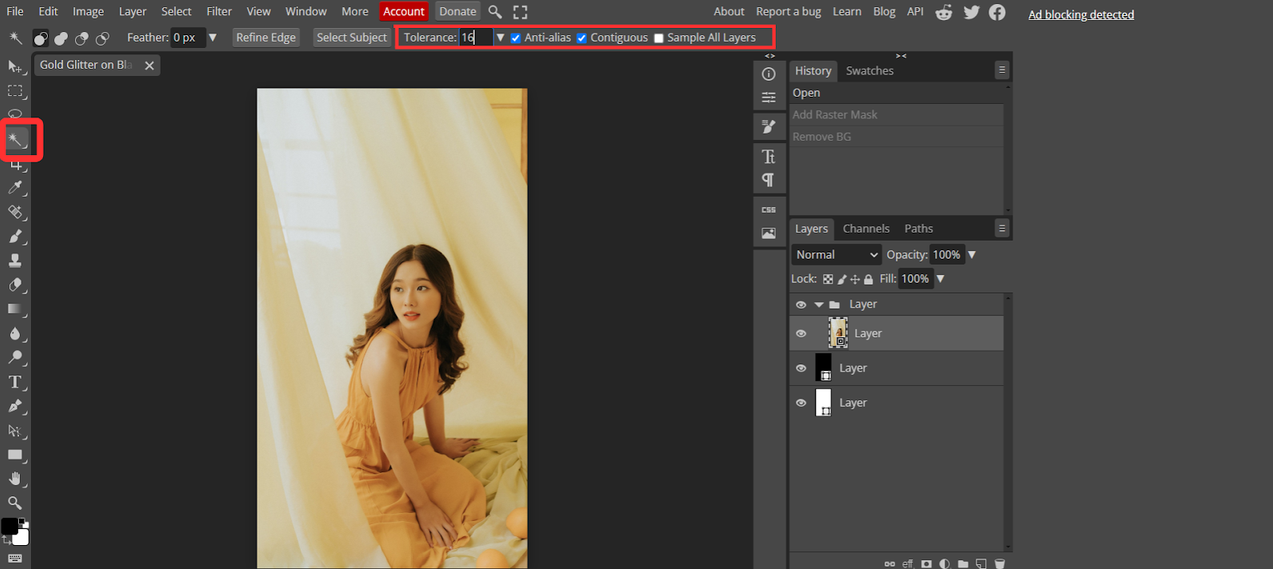Disable the Anti-alias checkbox
This screenshot has width=1273, height=569.
coord(516,38)
